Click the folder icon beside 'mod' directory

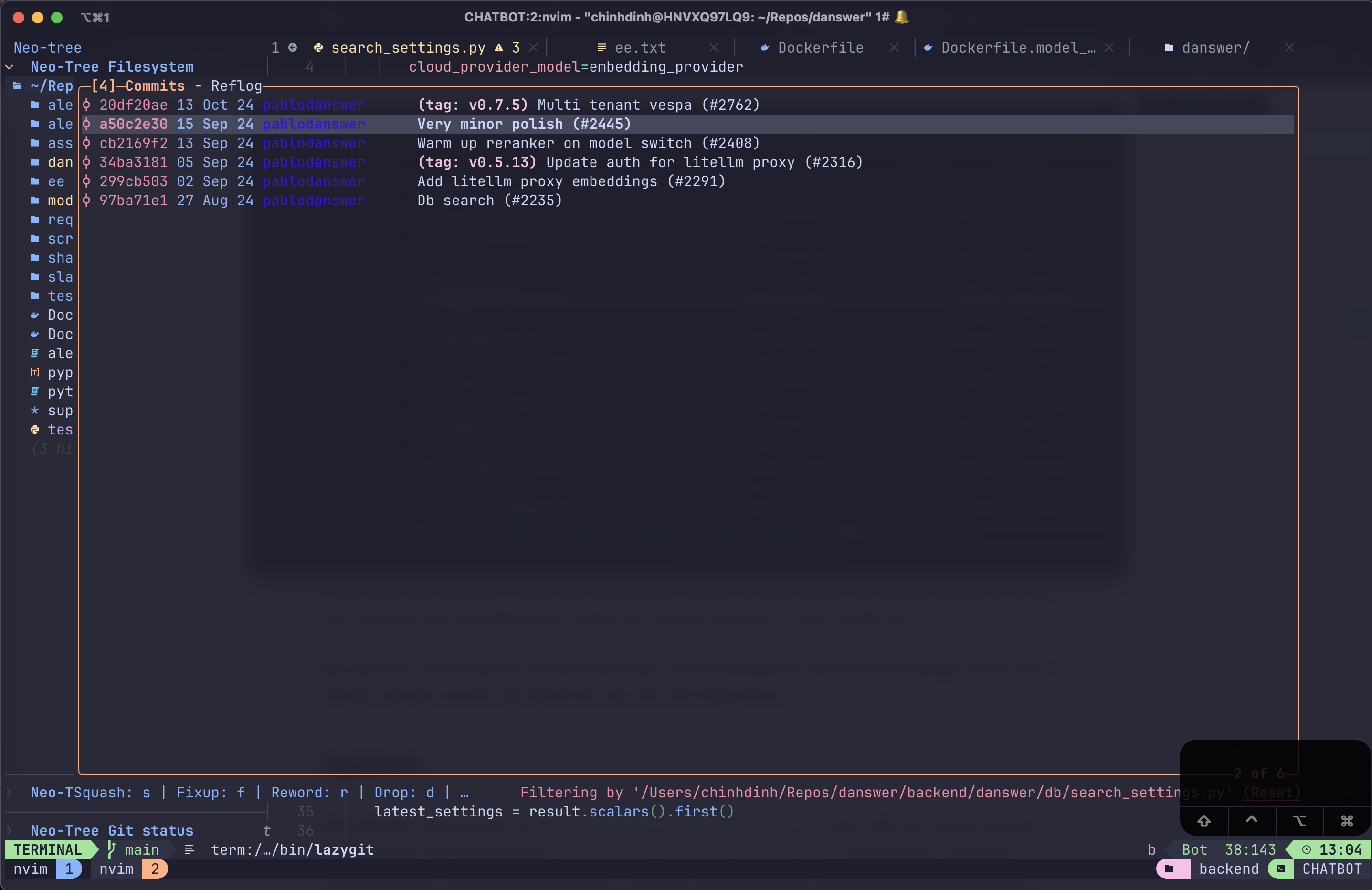coord(35,201)
